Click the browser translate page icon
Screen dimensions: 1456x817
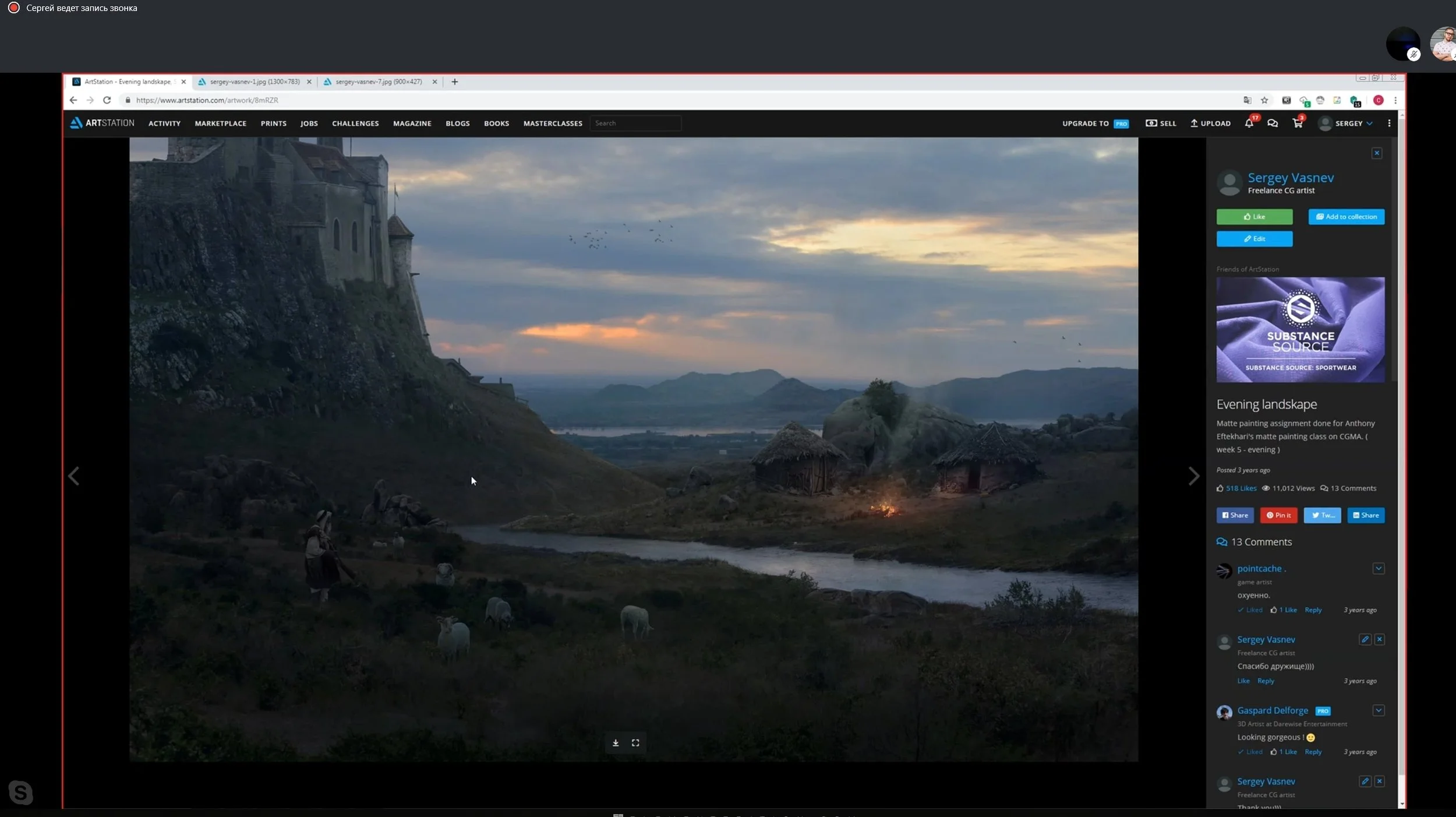(1247, 100)
